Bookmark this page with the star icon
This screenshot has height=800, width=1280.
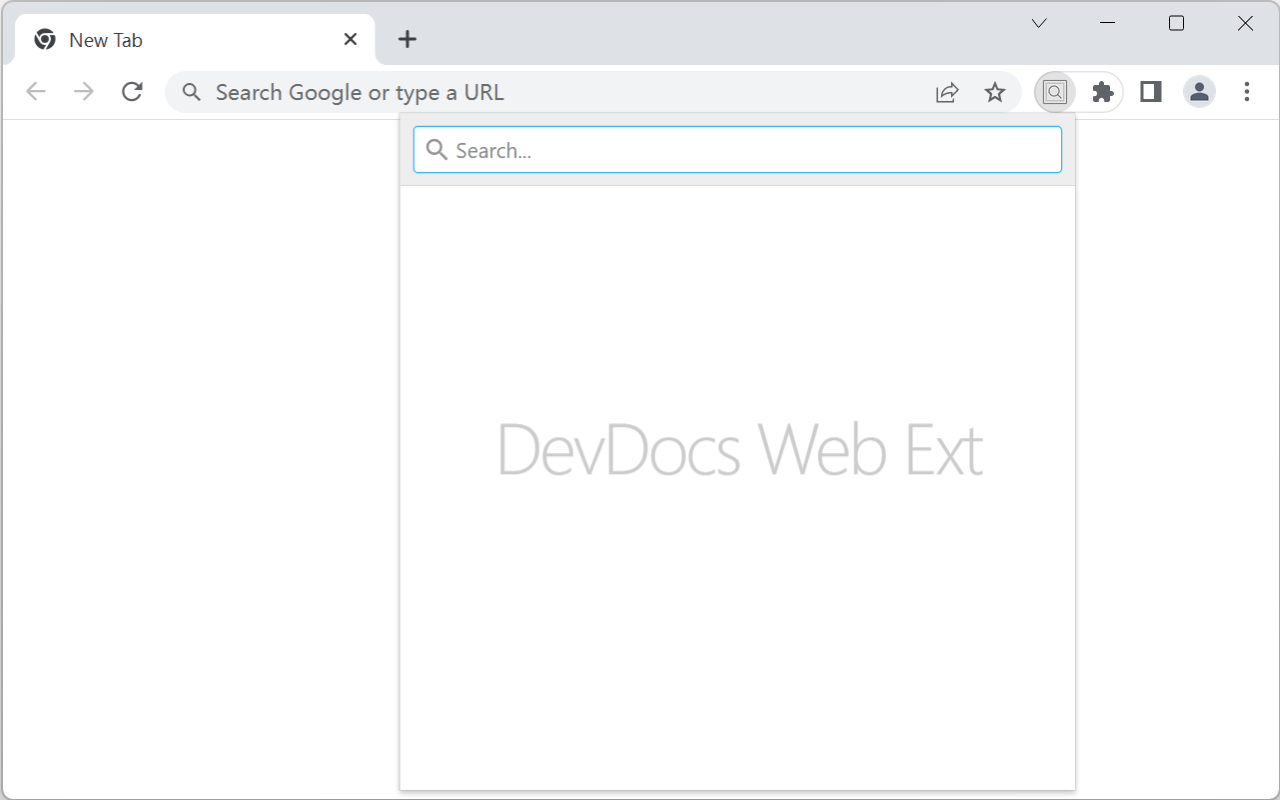995,91
